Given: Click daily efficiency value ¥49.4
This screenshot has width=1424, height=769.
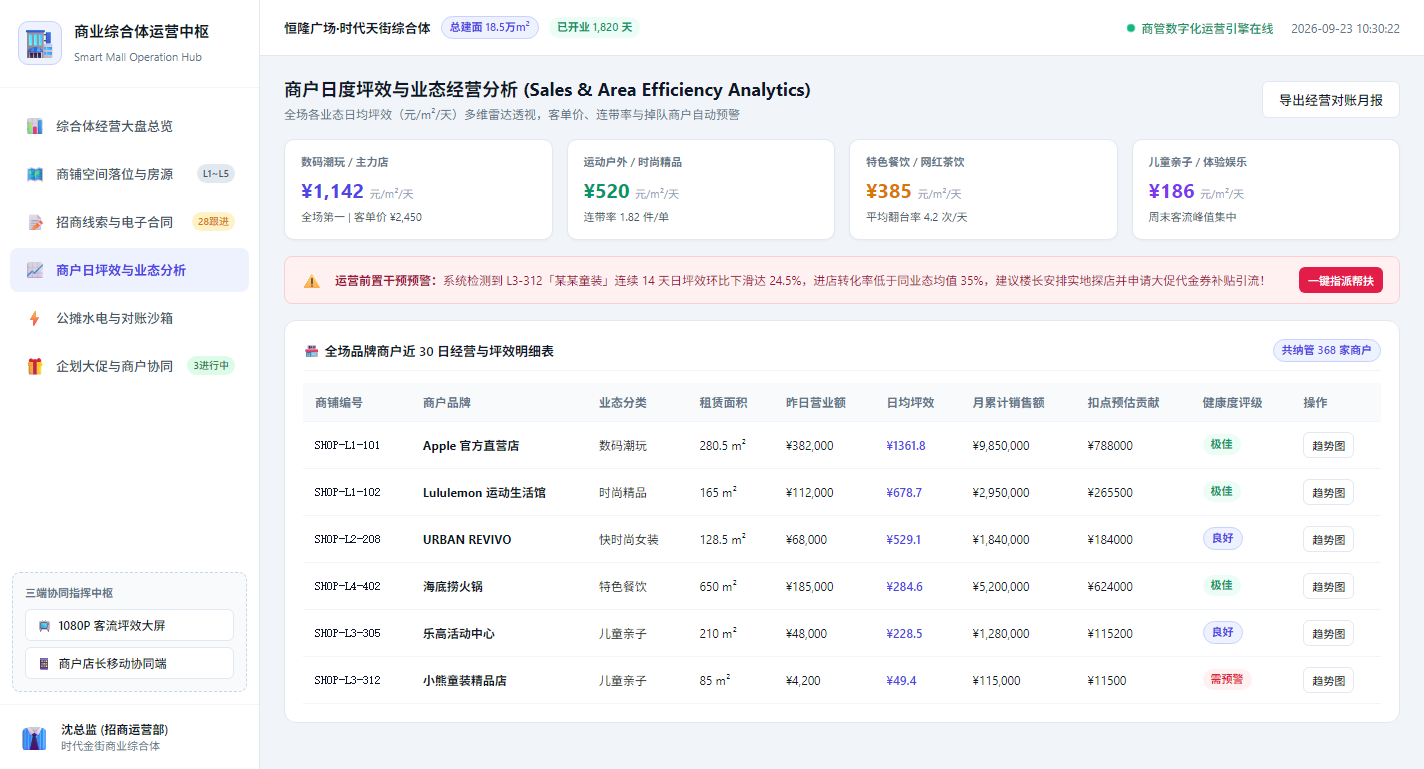Looking at the screenshot, I should tap(901, 680).
